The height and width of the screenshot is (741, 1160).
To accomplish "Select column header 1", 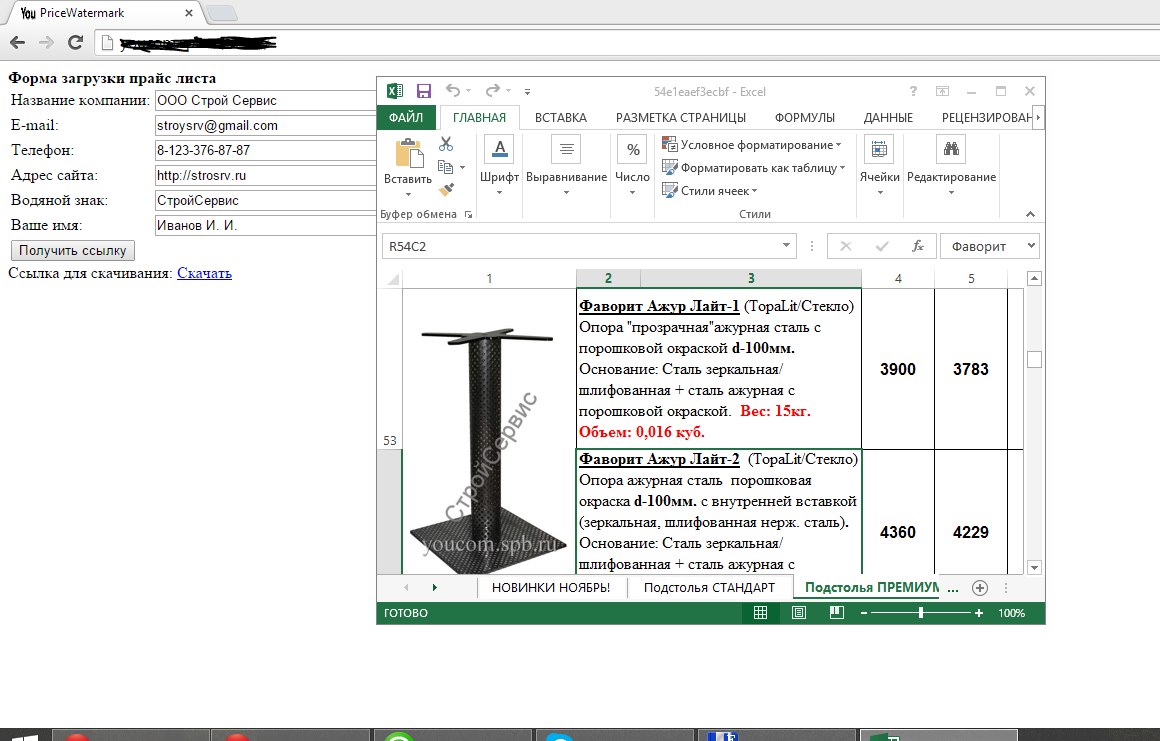I will (x=489, y=279).
